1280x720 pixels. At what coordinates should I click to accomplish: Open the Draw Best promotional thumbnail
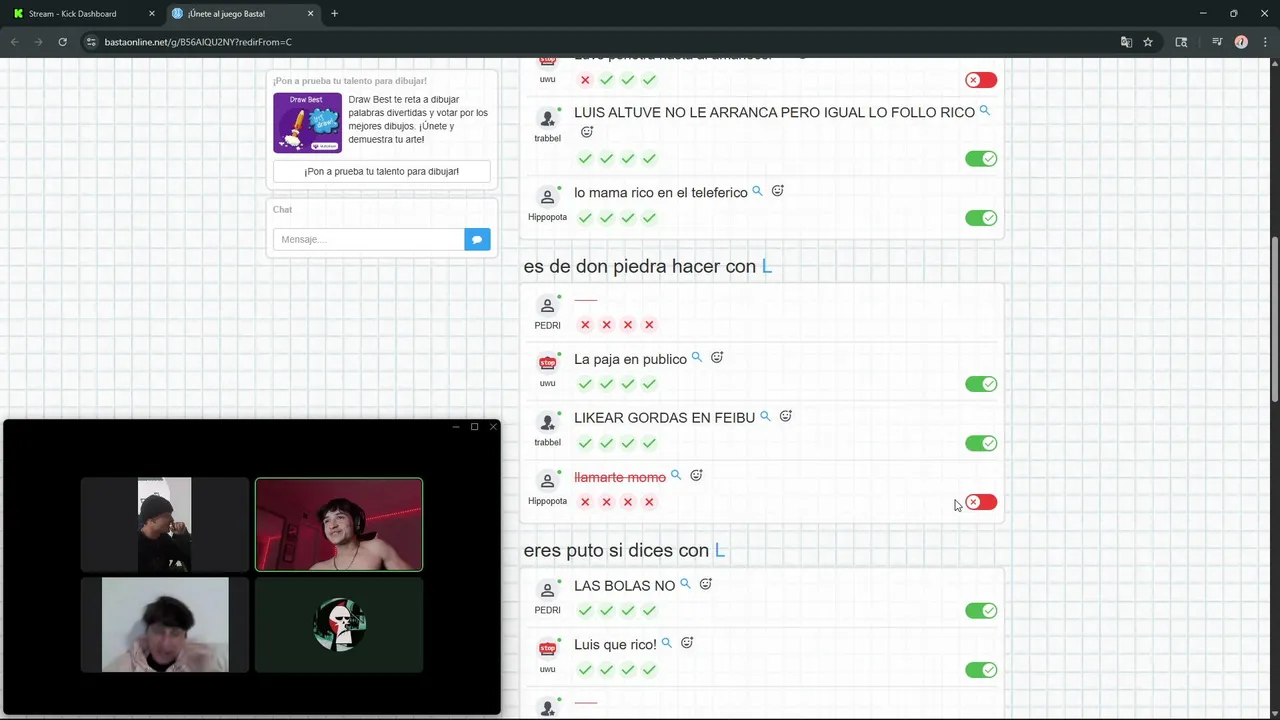[x=307, y=123]
